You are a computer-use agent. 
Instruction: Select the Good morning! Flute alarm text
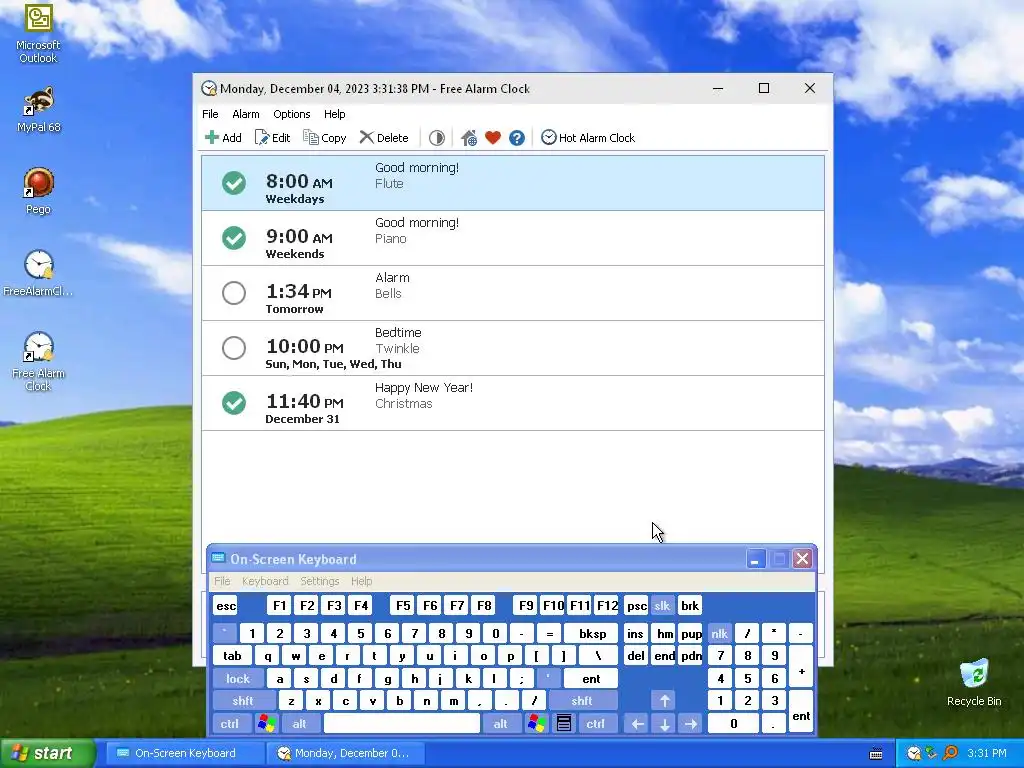pos(417,176)
